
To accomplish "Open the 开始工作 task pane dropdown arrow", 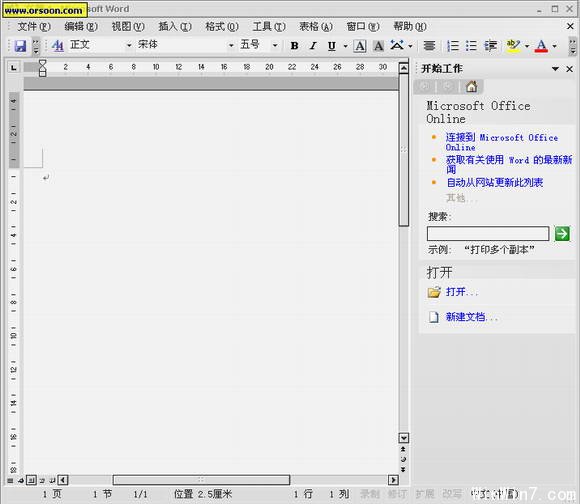I will pos(555,69).
